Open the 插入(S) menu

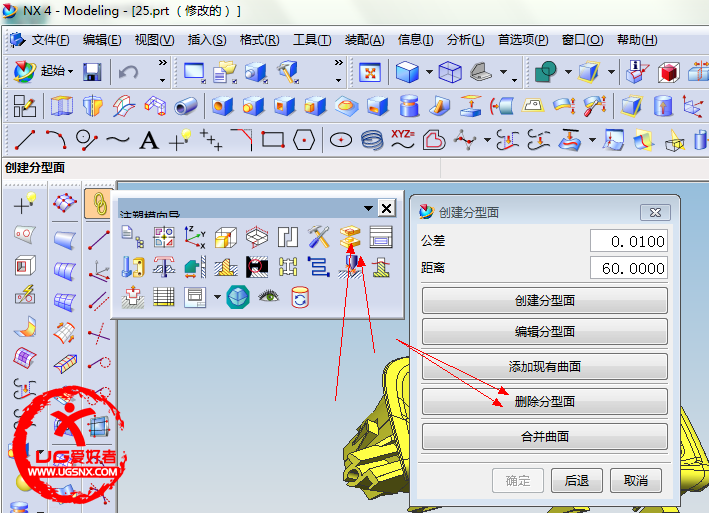click(x=207, y=40)
